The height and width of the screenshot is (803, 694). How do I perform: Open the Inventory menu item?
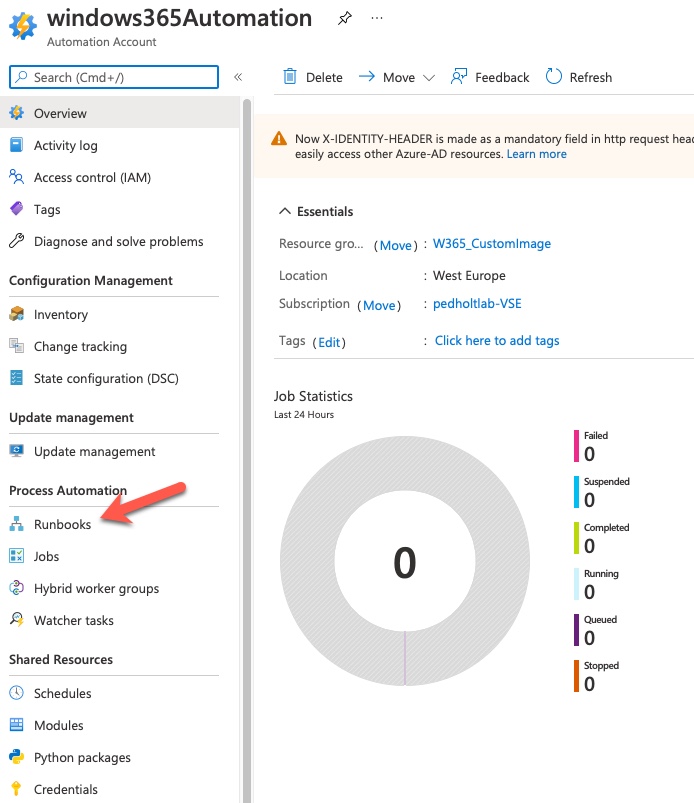click(60, 314)
